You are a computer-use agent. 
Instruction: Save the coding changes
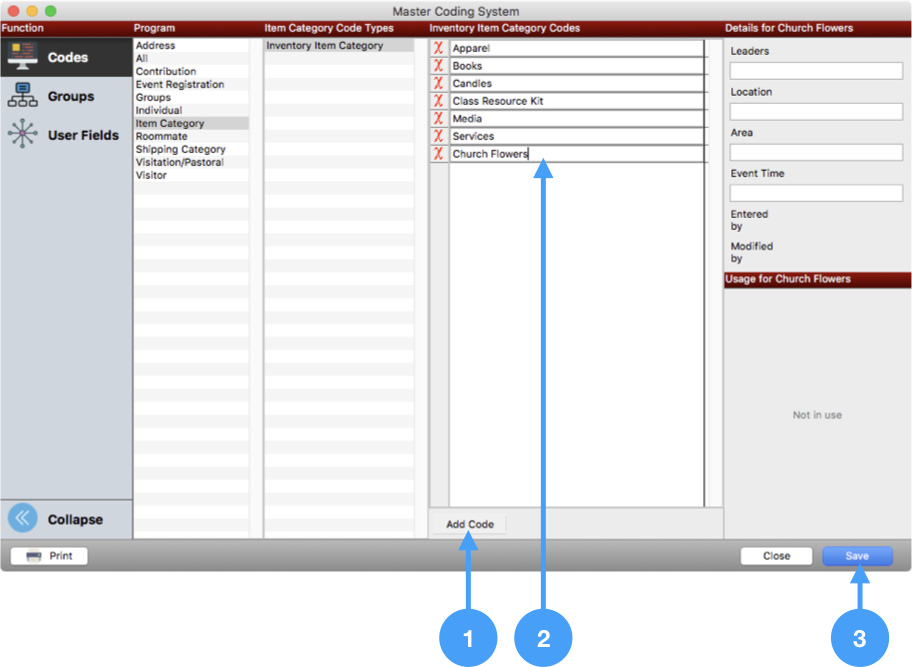[x=857, y=556]
